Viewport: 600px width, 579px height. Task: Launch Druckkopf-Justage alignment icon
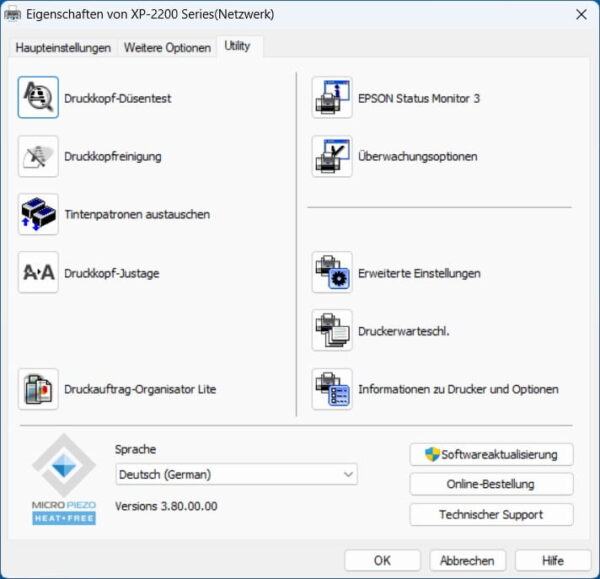click(38, 272)
